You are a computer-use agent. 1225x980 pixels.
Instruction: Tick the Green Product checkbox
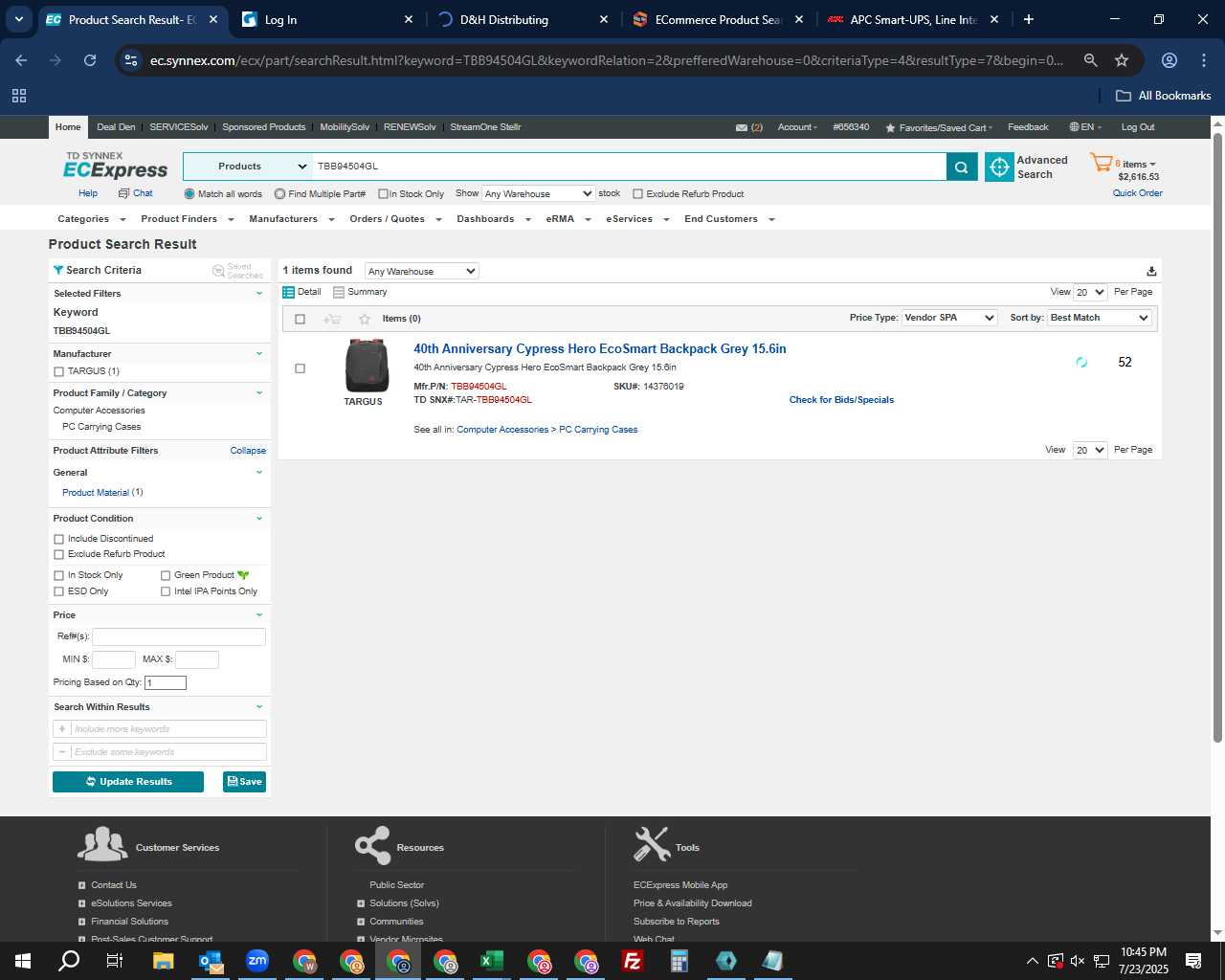point(166,576)
